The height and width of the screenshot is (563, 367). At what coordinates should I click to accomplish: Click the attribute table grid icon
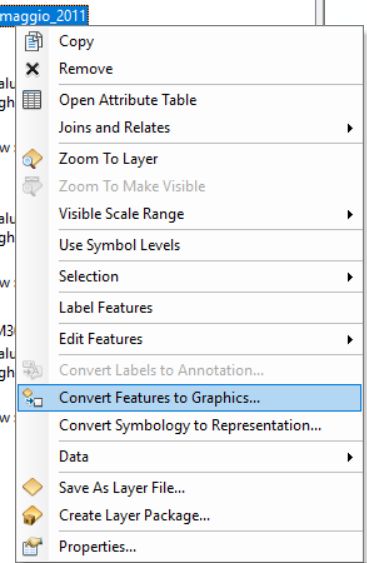tap(32, 100)
